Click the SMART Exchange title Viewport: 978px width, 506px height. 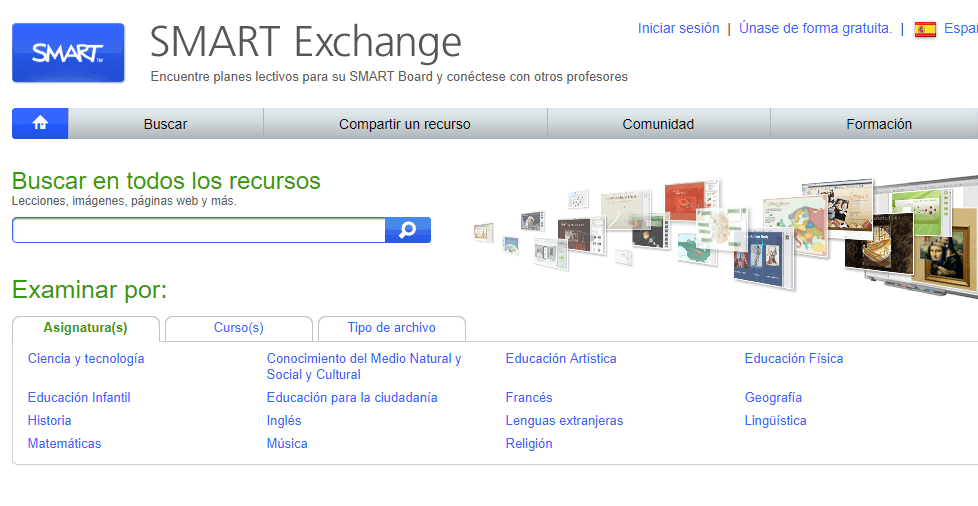pos(306,42)
